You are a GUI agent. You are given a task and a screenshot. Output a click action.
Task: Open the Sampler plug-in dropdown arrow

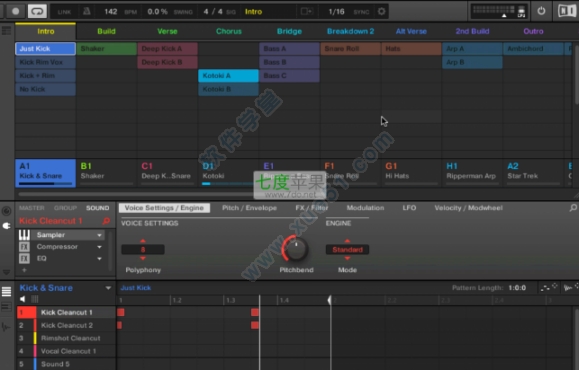click(x=99, y=235)
